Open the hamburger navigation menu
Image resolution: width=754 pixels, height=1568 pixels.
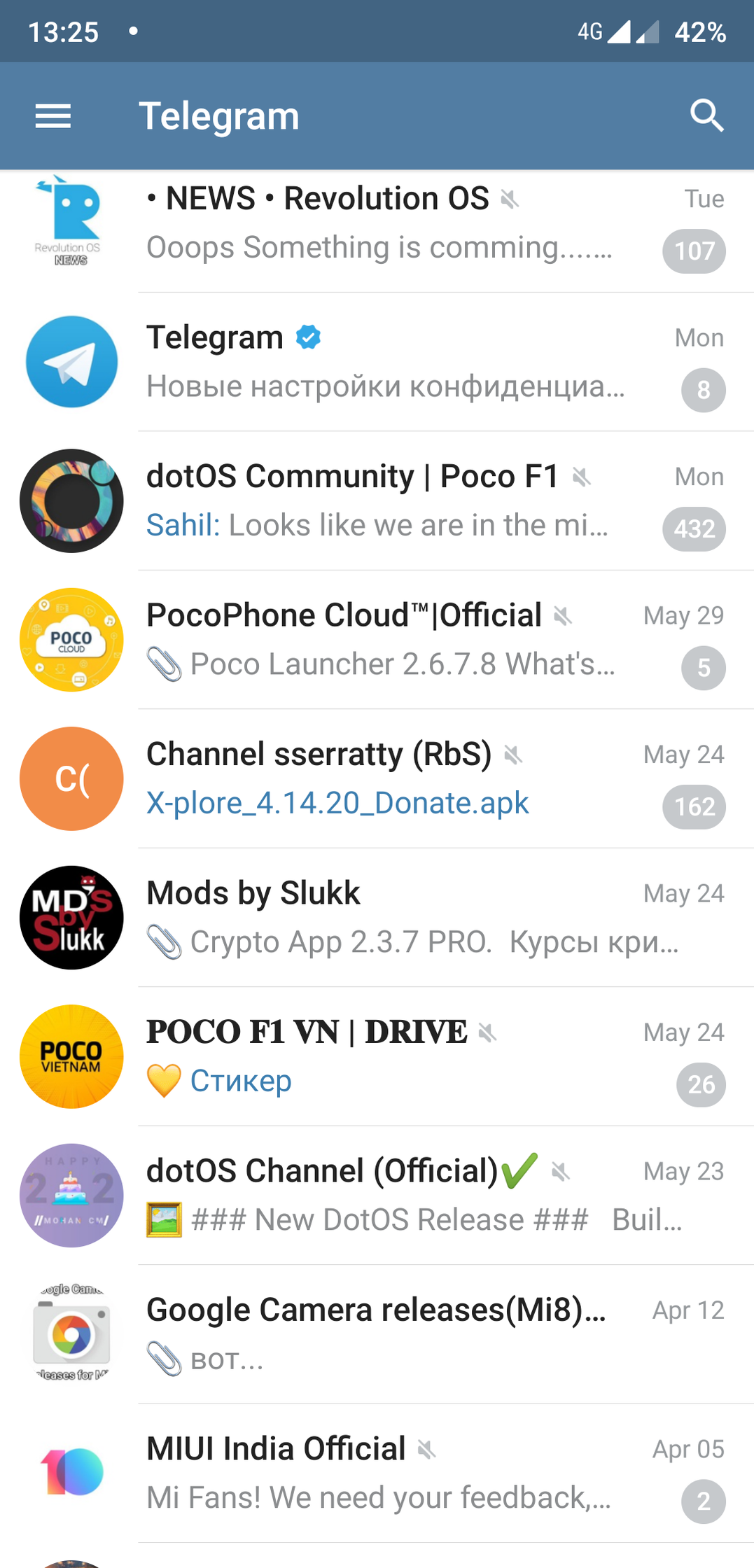53,116
